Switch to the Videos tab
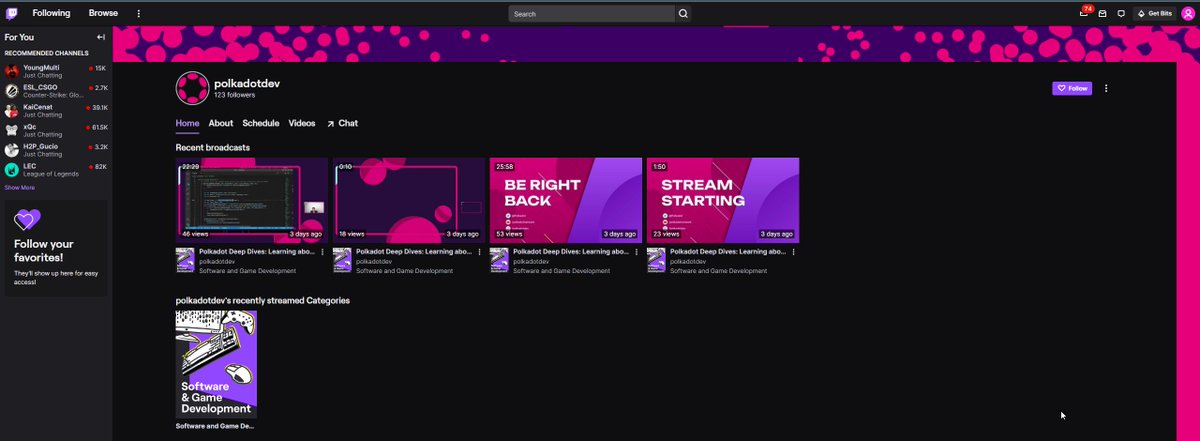The height and width of the screenshot is (441, 1200). (x=302, y=123)
